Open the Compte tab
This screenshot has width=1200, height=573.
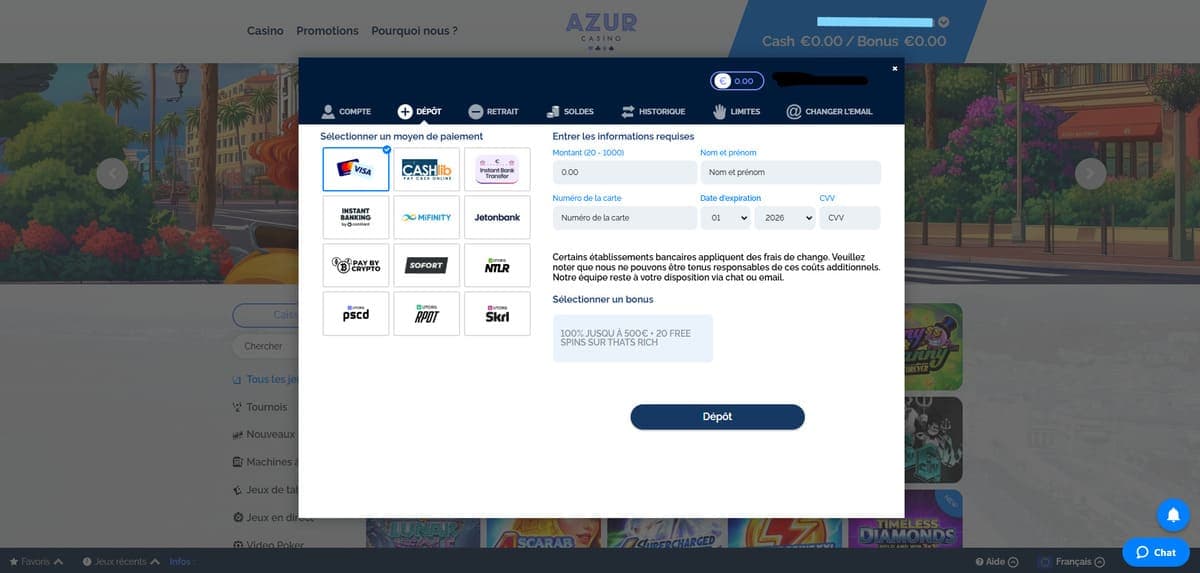tap(346, 111)
